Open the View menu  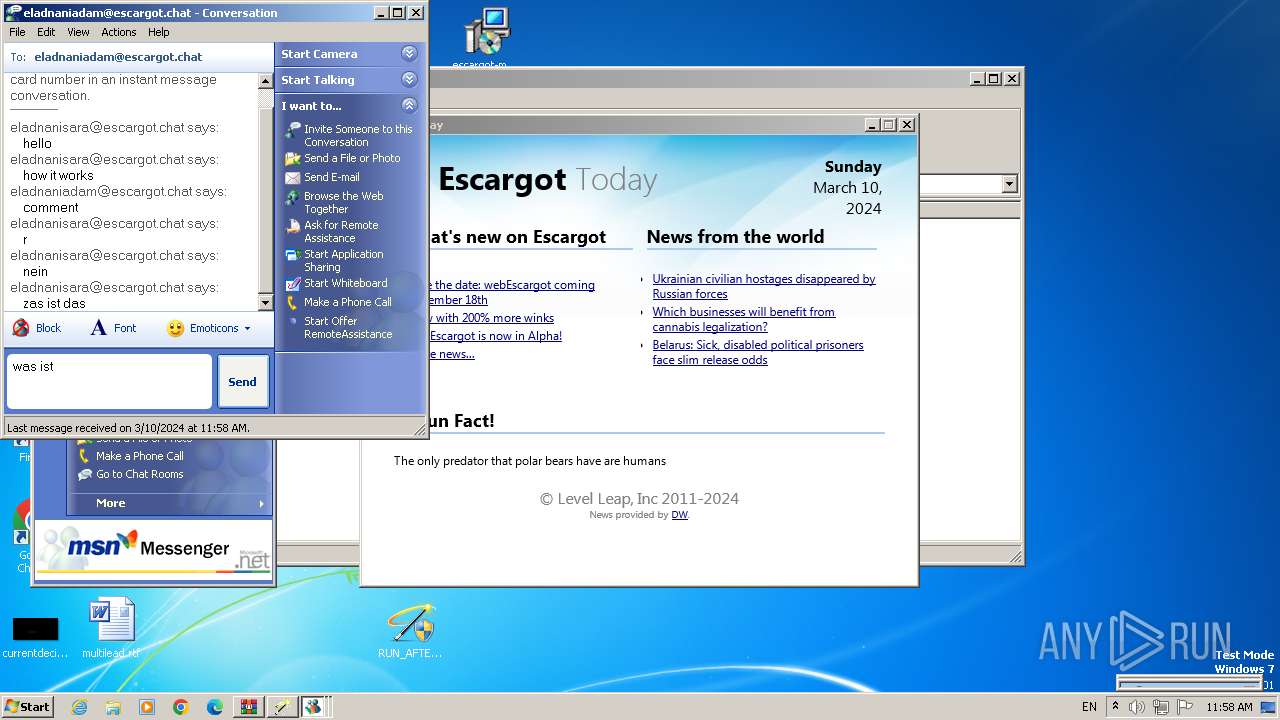pos(78,32)
